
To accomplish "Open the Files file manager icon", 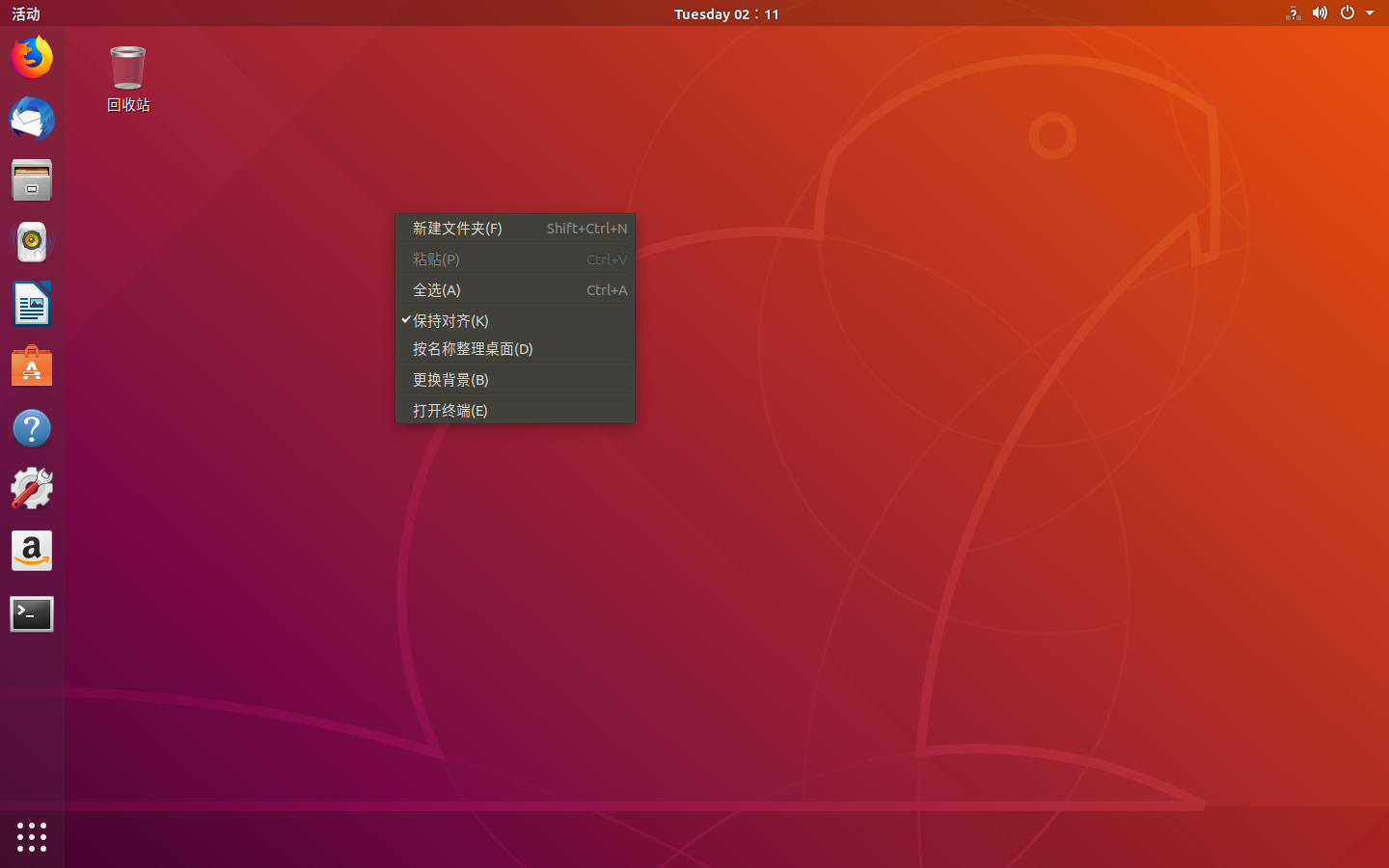I will point(32,180).
